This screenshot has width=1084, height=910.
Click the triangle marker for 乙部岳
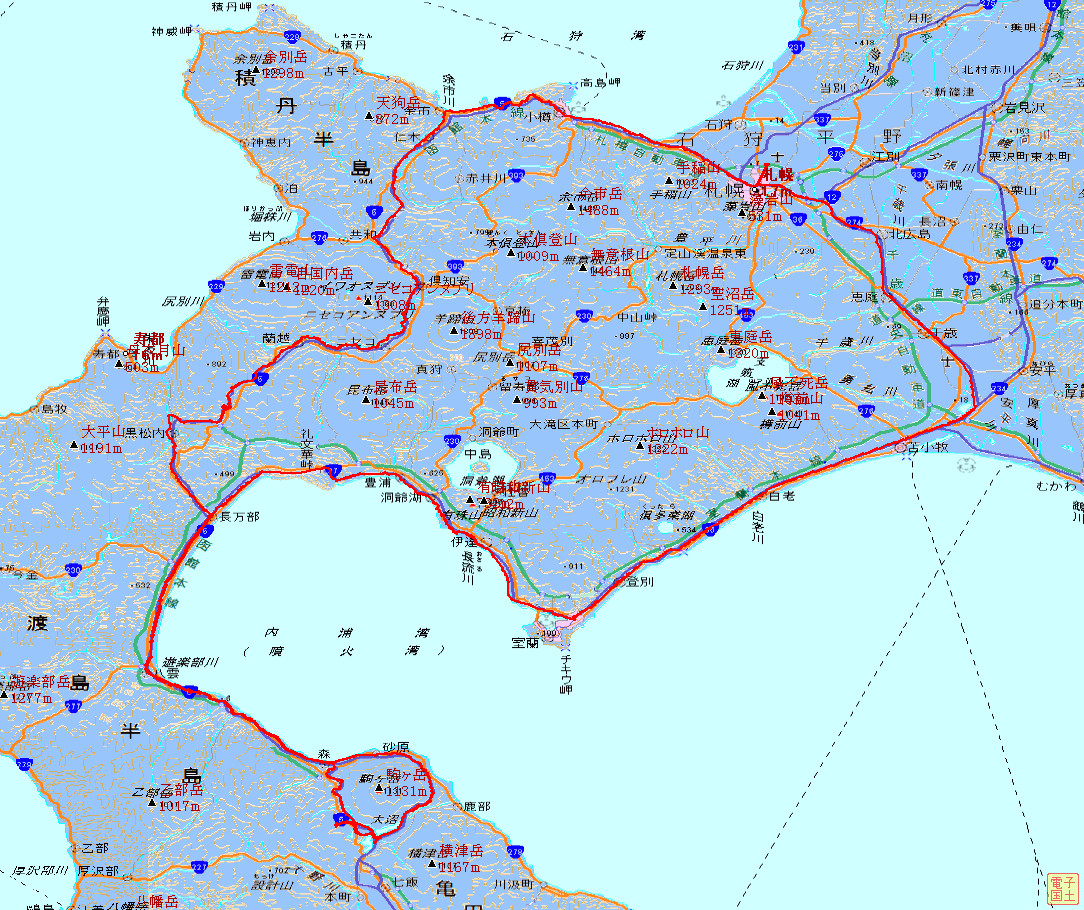[152, 802]
